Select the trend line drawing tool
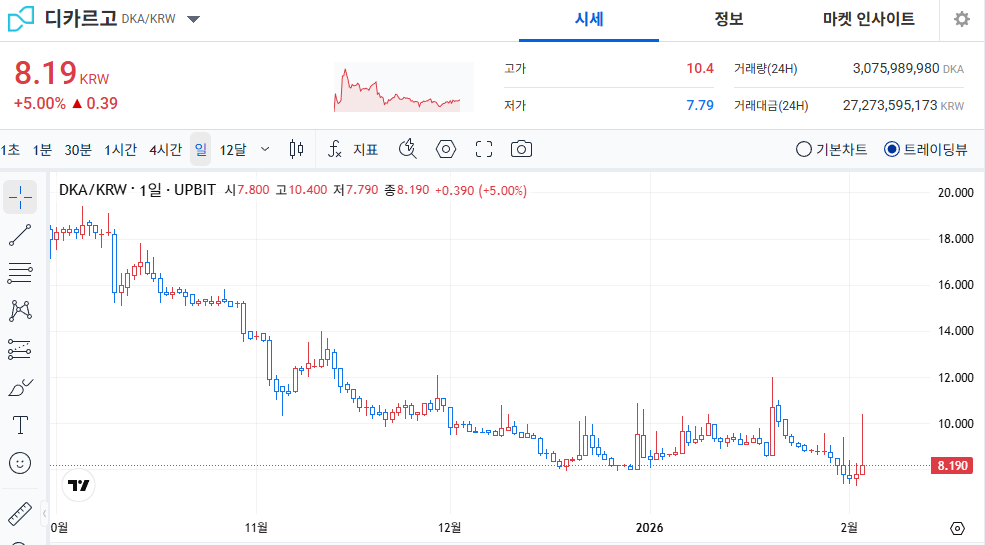This screenshot has height=545, width=985. click(x=20, y=235)
